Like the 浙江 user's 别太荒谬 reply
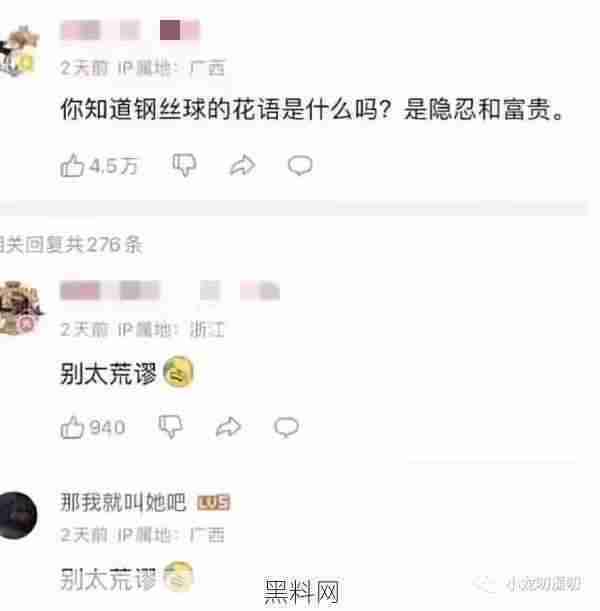The height and width of the screenshot is (611, 600). (72, 427)
